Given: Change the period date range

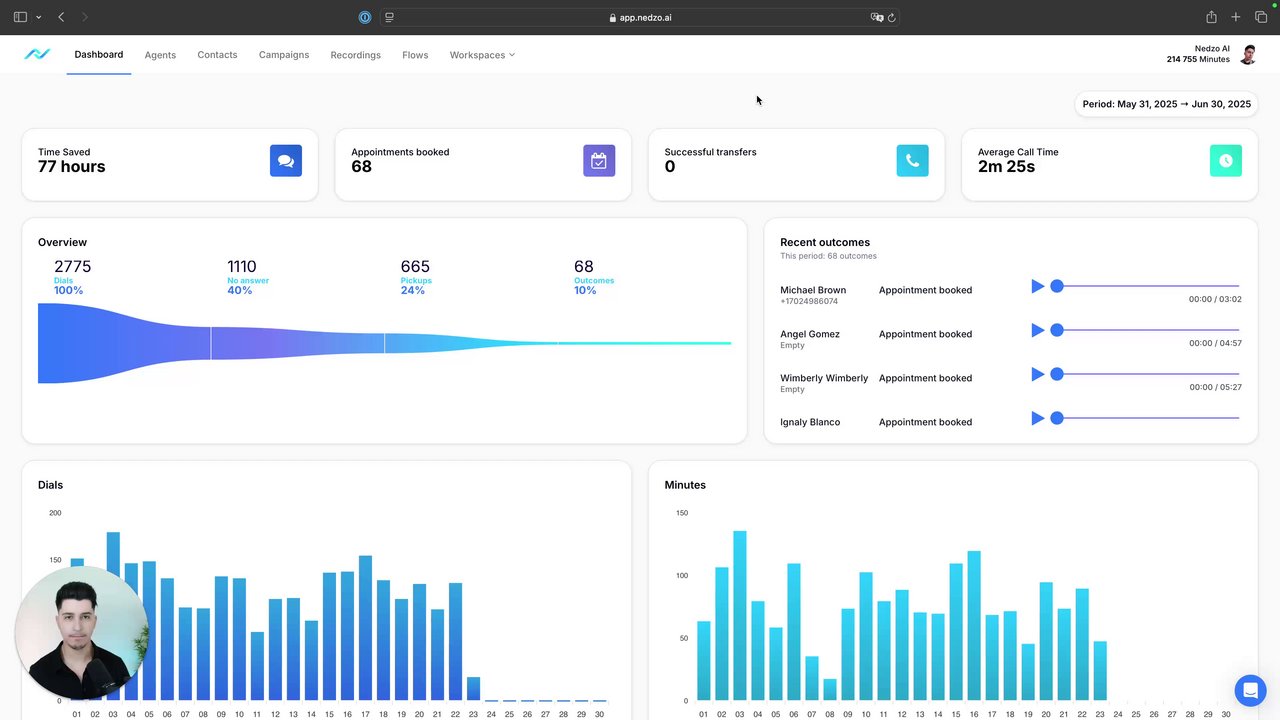Looking at the screenshot, I should (1166, 104).
